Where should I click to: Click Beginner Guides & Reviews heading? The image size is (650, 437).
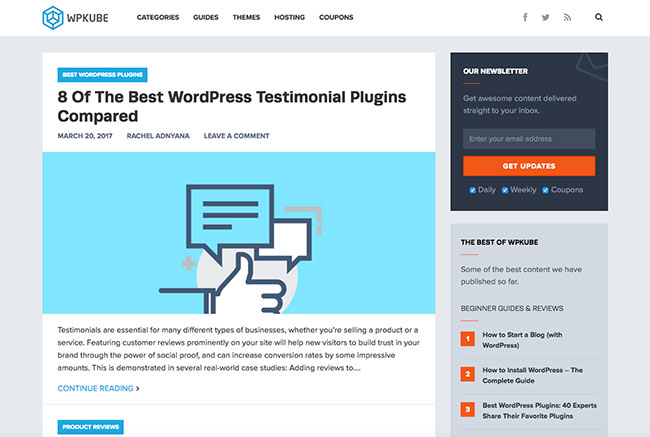512,308
